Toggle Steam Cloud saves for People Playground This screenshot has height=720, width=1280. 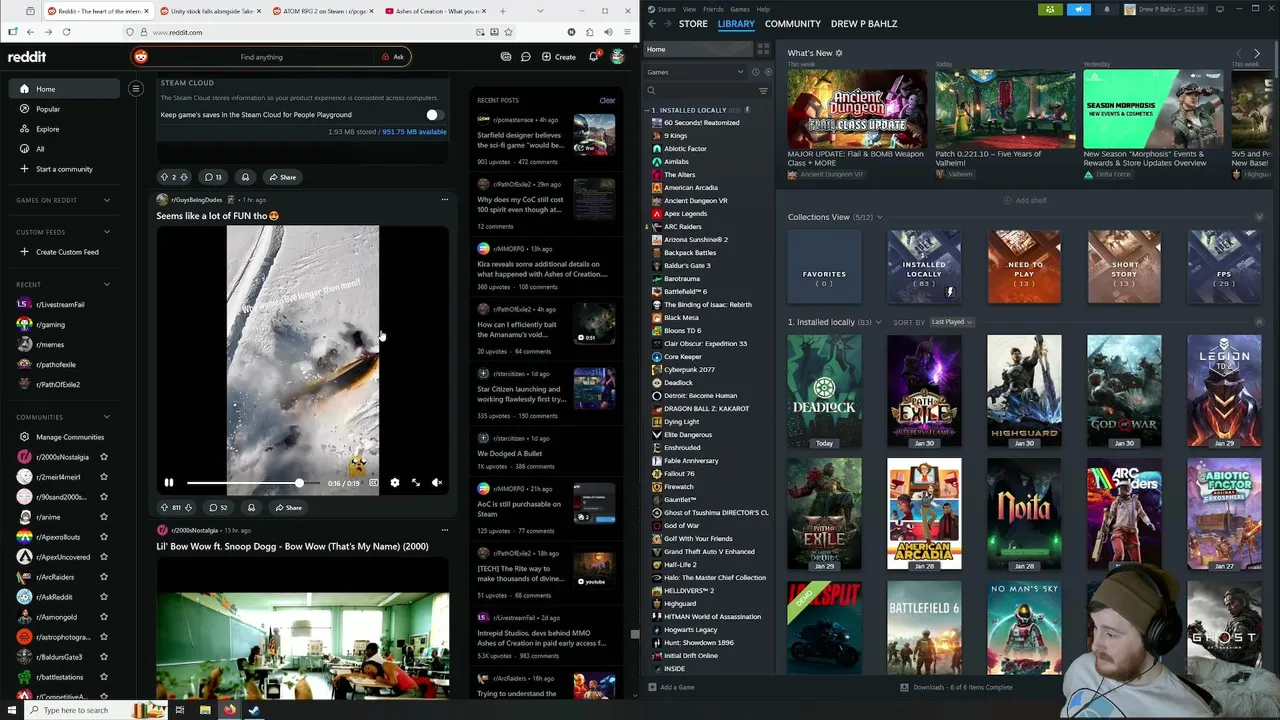432,115
